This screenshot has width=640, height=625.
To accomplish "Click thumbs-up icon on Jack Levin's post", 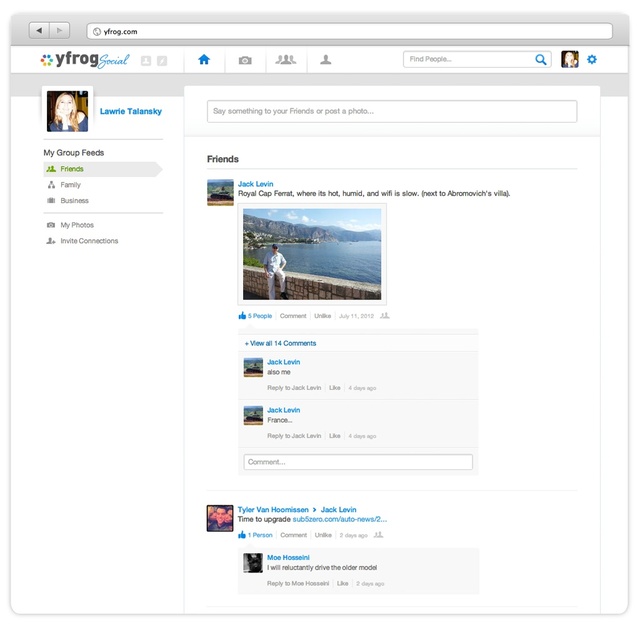I will (242, 316).
